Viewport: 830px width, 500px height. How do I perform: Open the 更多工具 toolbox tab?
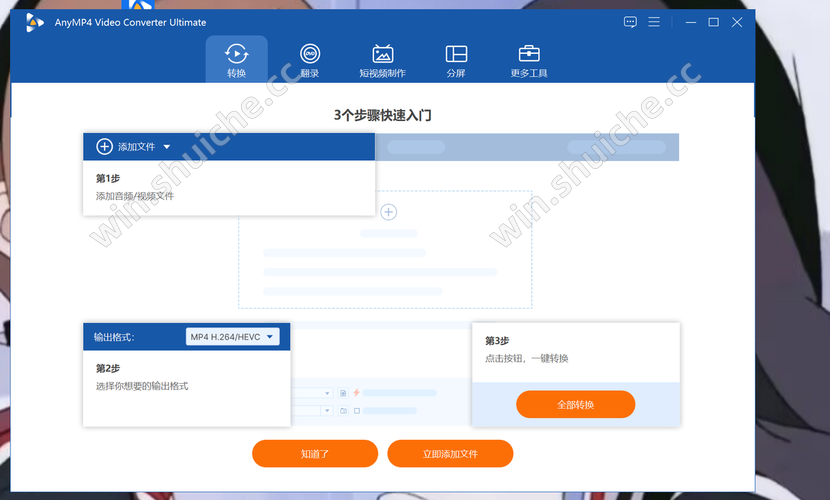pyautogui.click(x=529, y=60)
